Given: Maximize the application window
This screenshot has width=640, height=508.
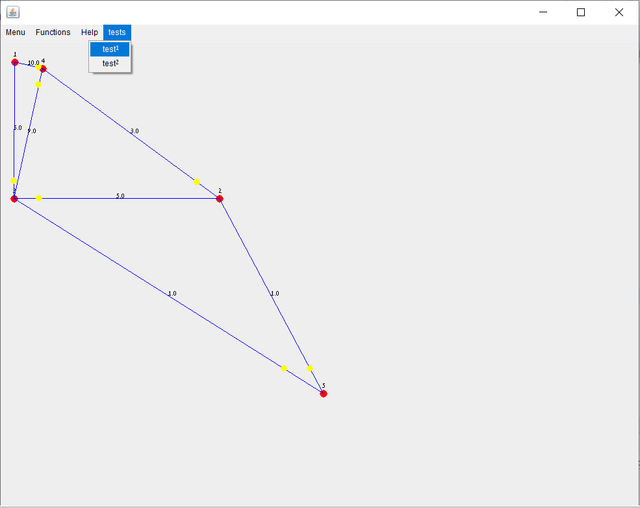Looking at the screenshot, I should 581,12.
